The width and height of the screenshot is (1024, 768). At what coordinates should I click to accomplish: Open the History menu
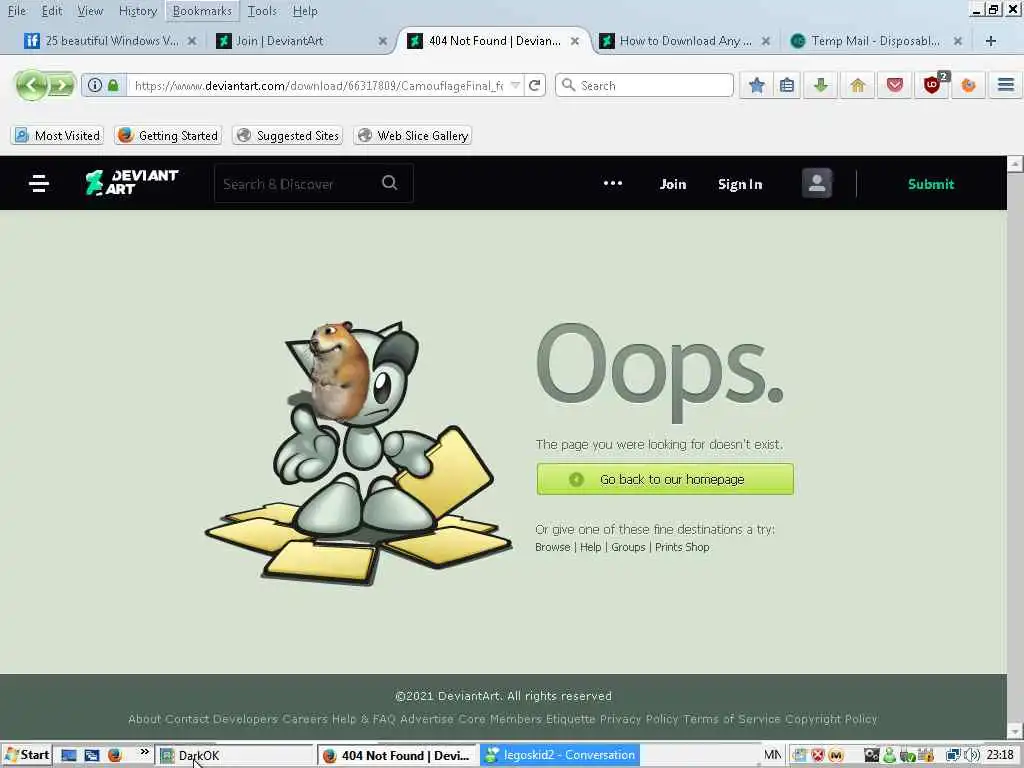tap(138, 10)
